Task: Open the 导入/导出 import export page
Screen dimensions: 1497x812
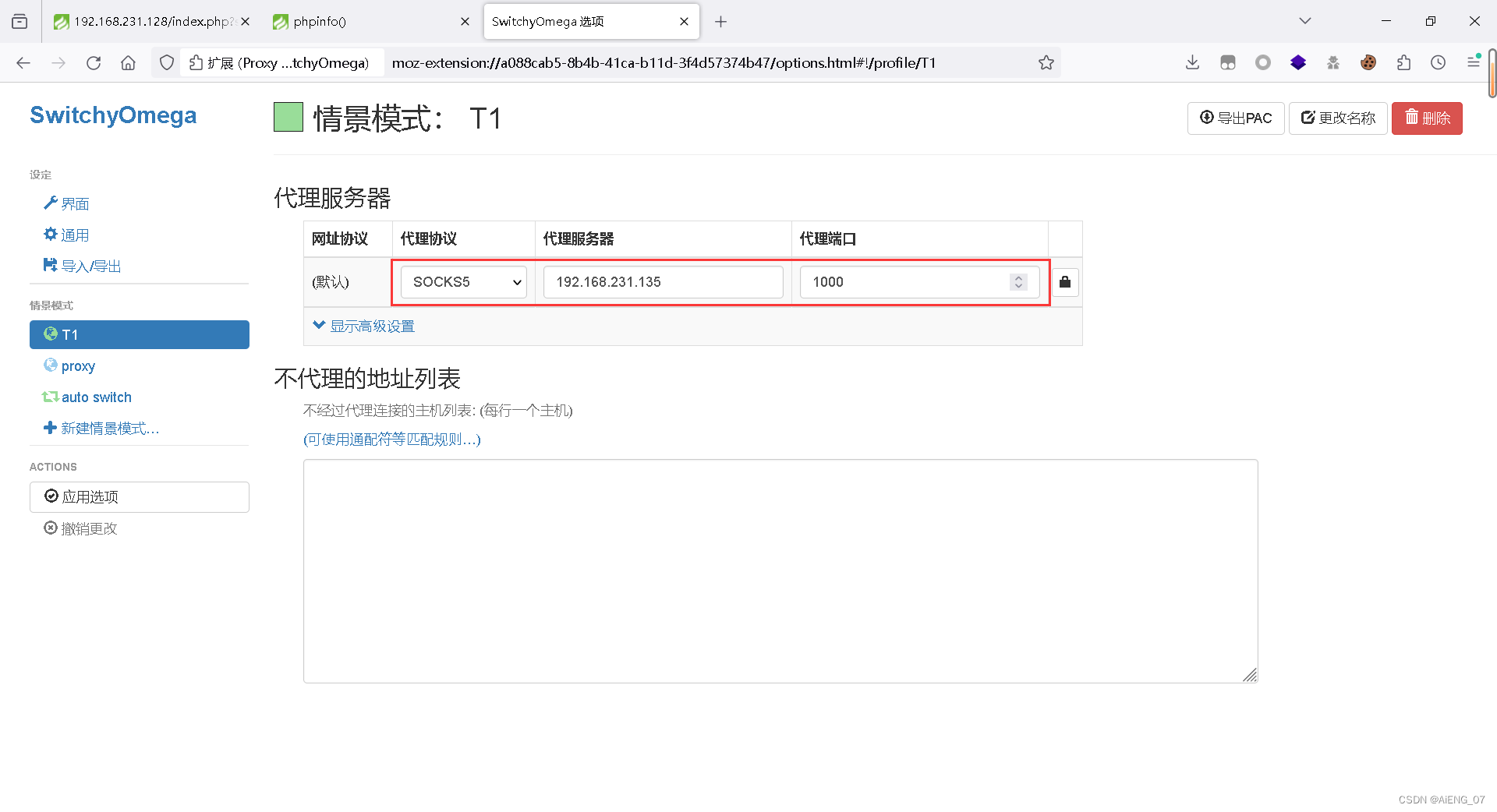Action: coord(83,267)
